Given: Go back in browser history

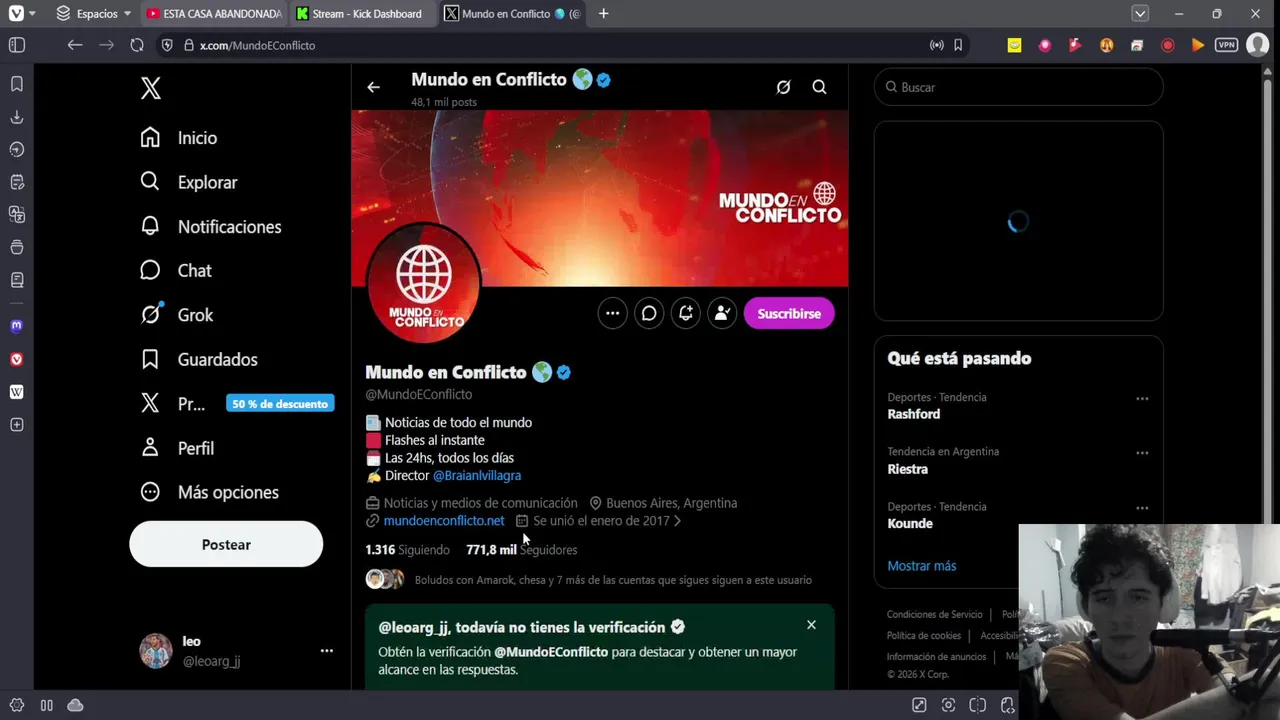Looking at the screenshot, I should [x=75, y=45].
